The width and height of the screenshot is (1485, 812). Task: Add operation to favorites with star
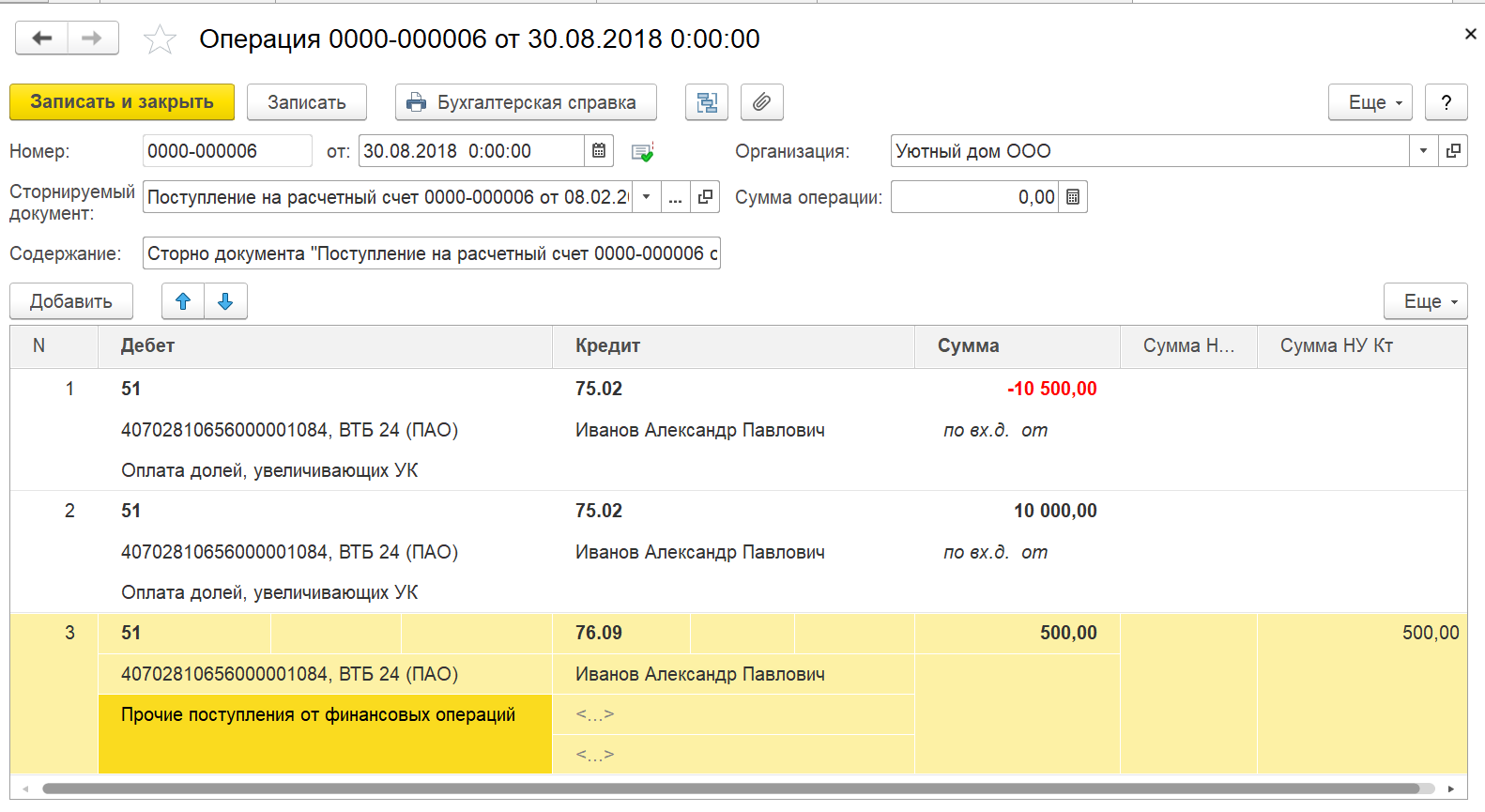[160, 39]
